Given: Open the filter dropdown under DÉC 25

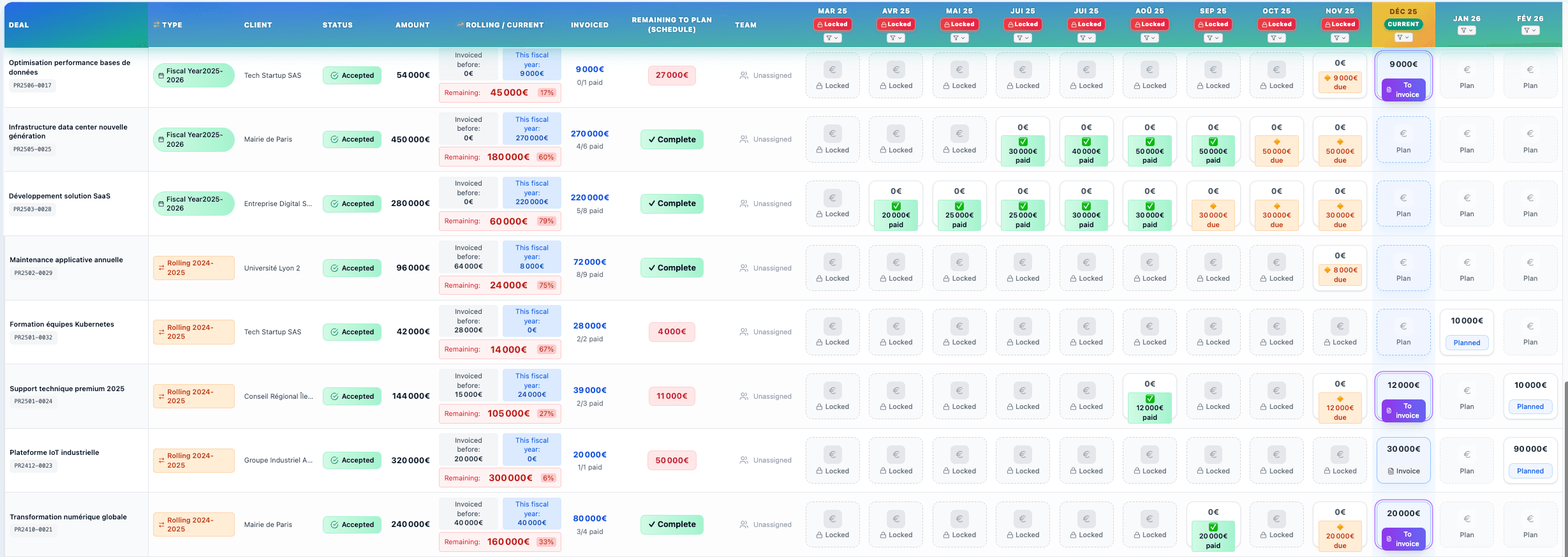Looking at the screenshot, I should click(1403, 38).
